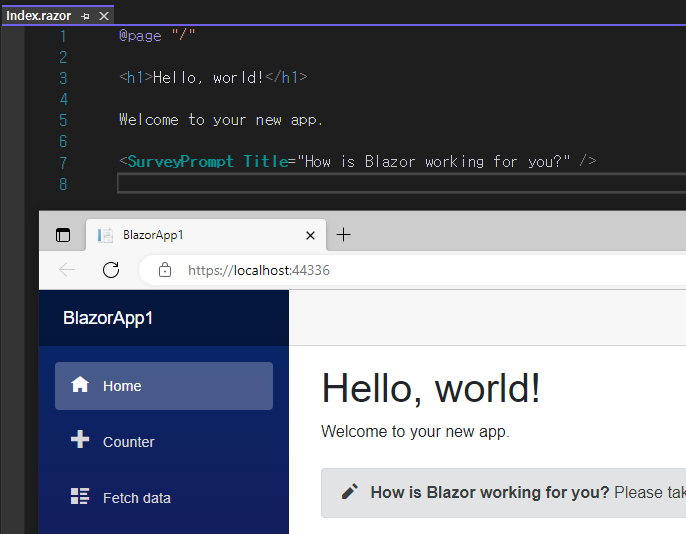Image resolution: width=686 pixels, height=534 pixels.
Task: Click the BlazorApp1 tab favicon
Action: (x=105, y=235)
